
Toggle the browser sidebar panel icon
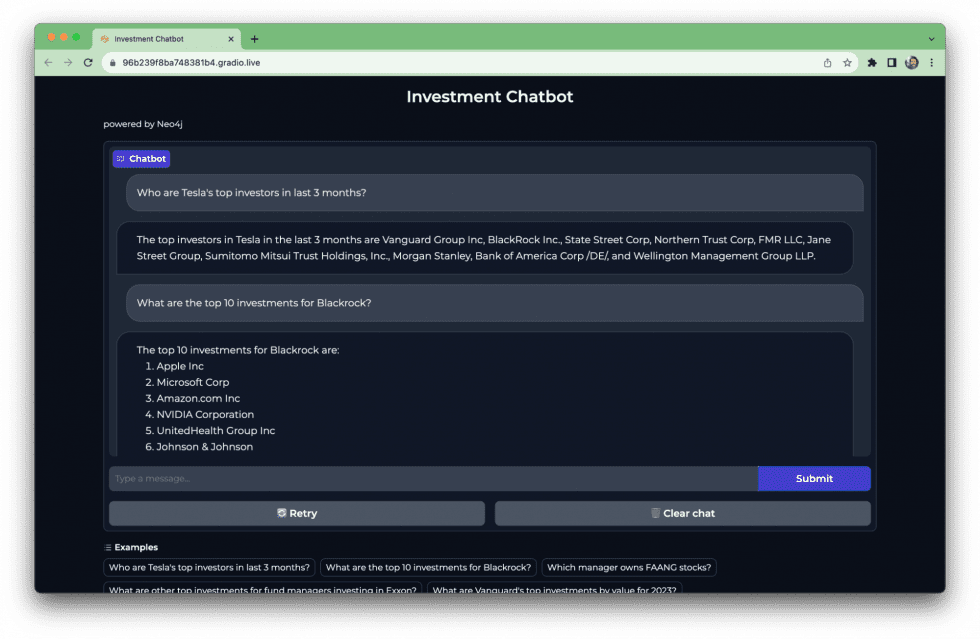point(890,62)
